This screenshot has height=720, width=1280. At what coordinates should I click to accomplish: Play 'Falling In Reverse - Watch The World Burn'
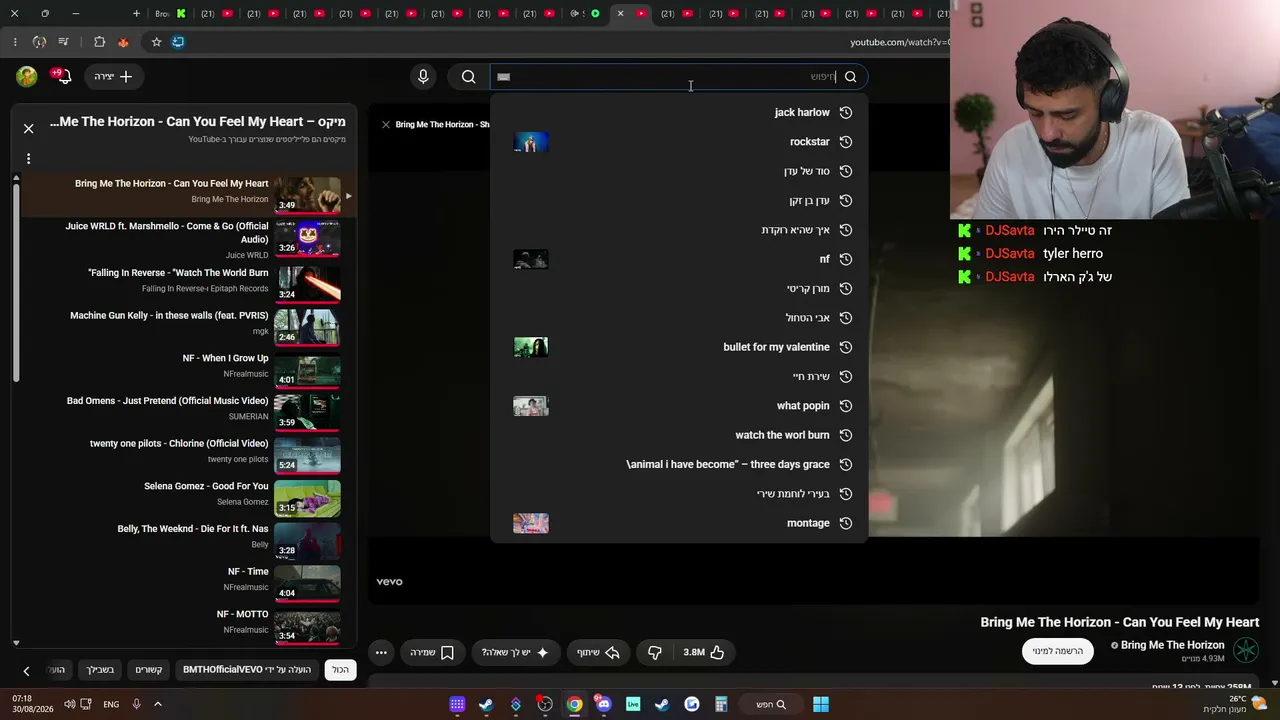[x=188, y=282]
